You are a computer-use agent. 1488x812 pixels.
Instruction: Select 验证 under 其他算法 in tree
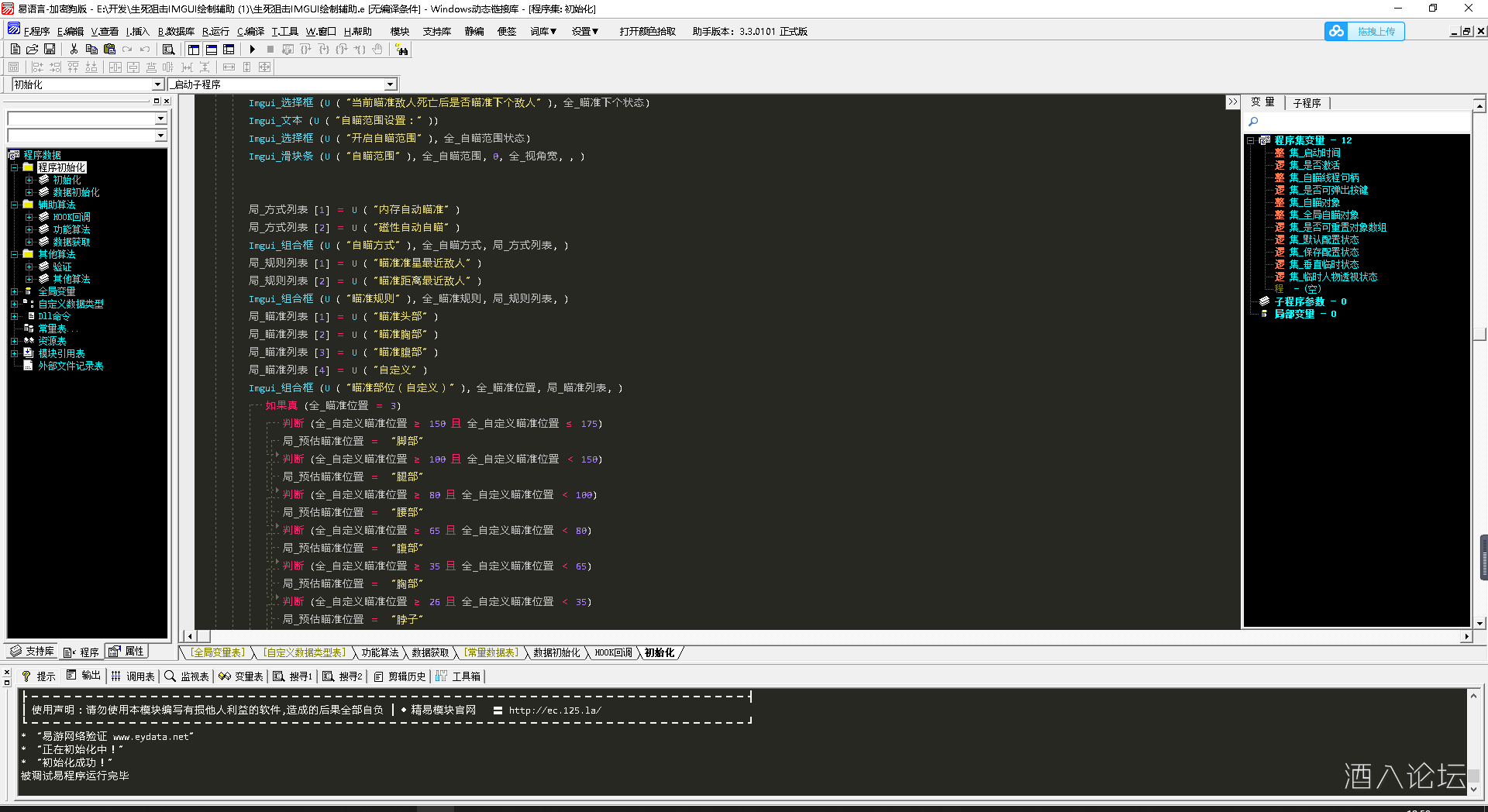pyautogui.click(x=62, y=267)
